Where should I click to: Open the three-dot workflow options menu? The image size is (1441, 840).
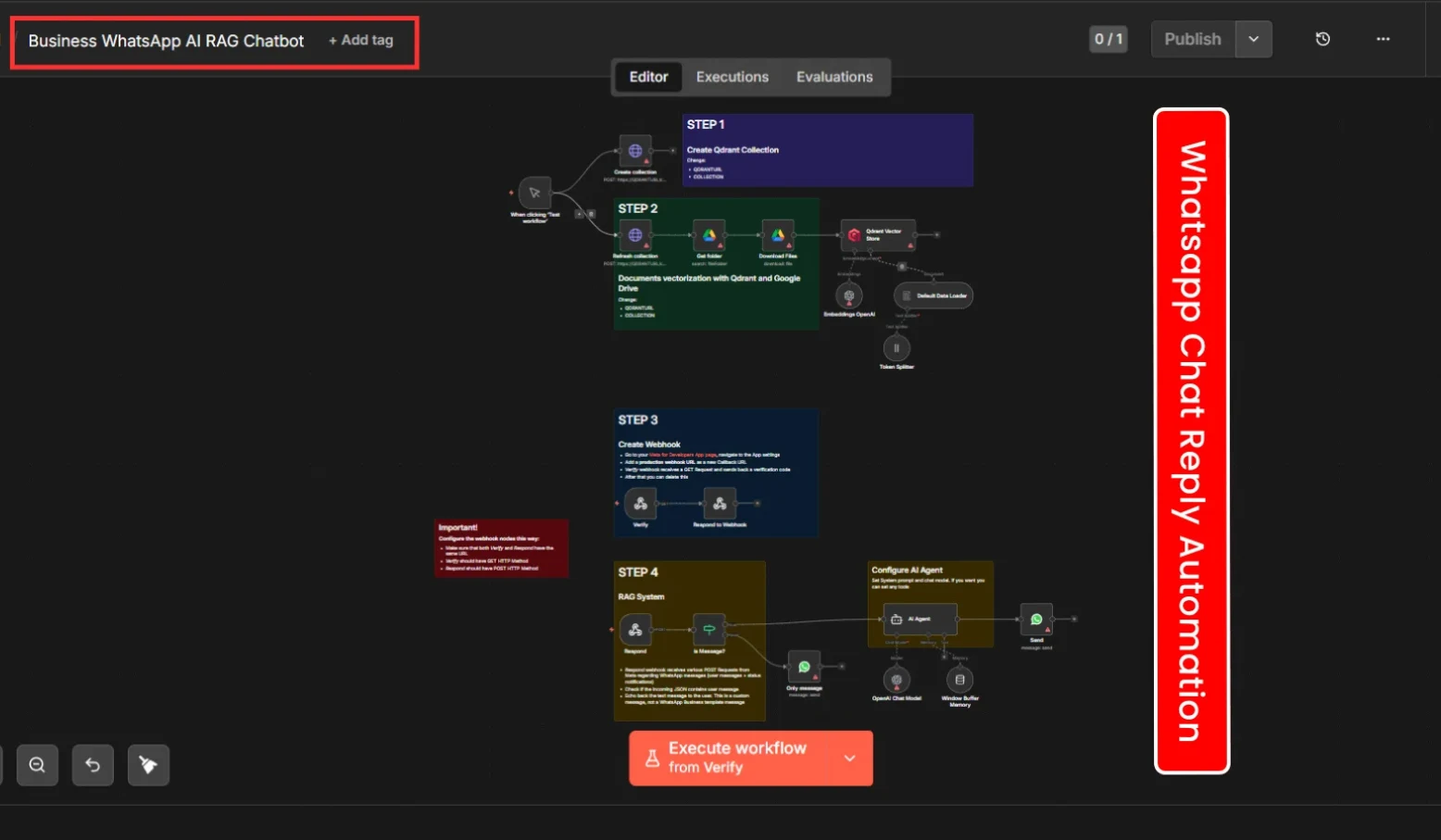tap(1383, 39)
